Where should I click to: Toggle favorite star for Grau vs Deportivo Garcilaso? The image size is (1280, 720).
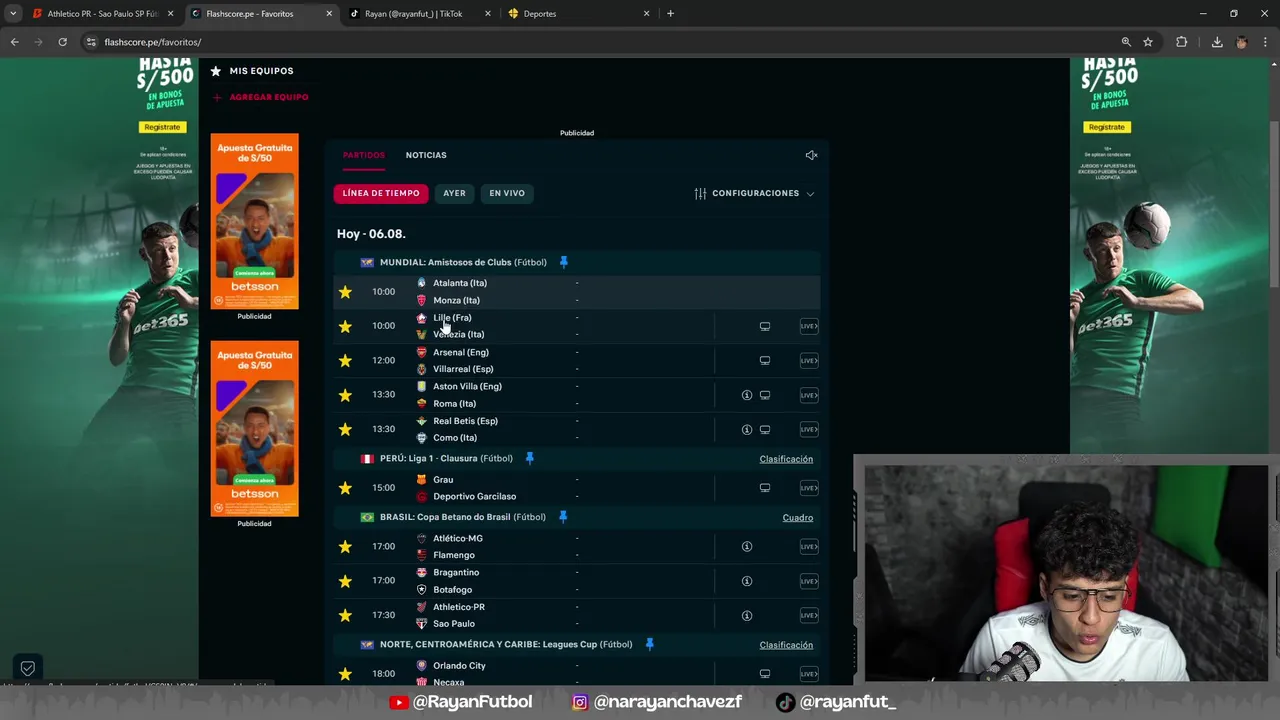[345, 488]
